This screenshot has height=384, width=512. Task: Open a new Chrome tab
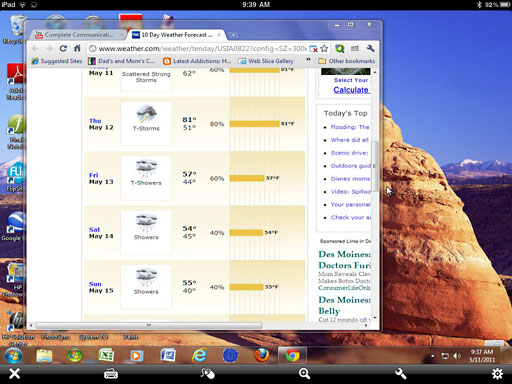click(234, 35)
